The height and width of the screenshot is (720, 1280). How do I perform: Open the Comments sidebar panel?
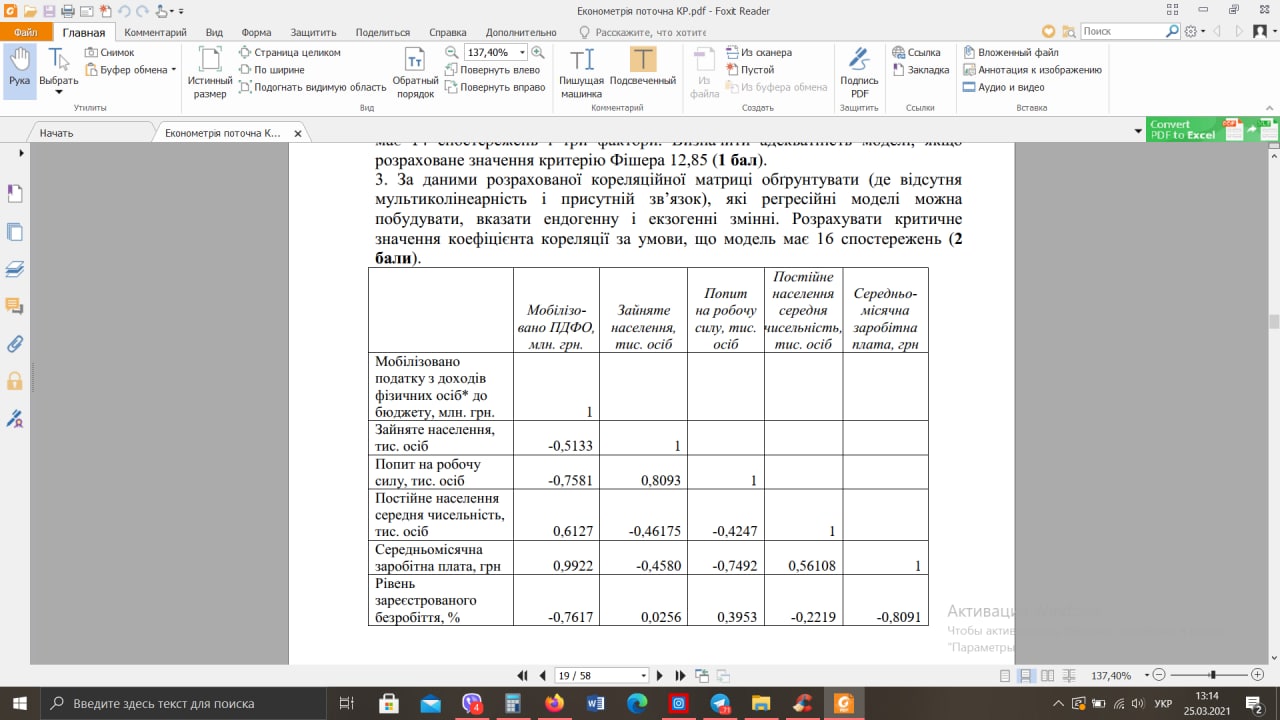(x=14, y=306)
